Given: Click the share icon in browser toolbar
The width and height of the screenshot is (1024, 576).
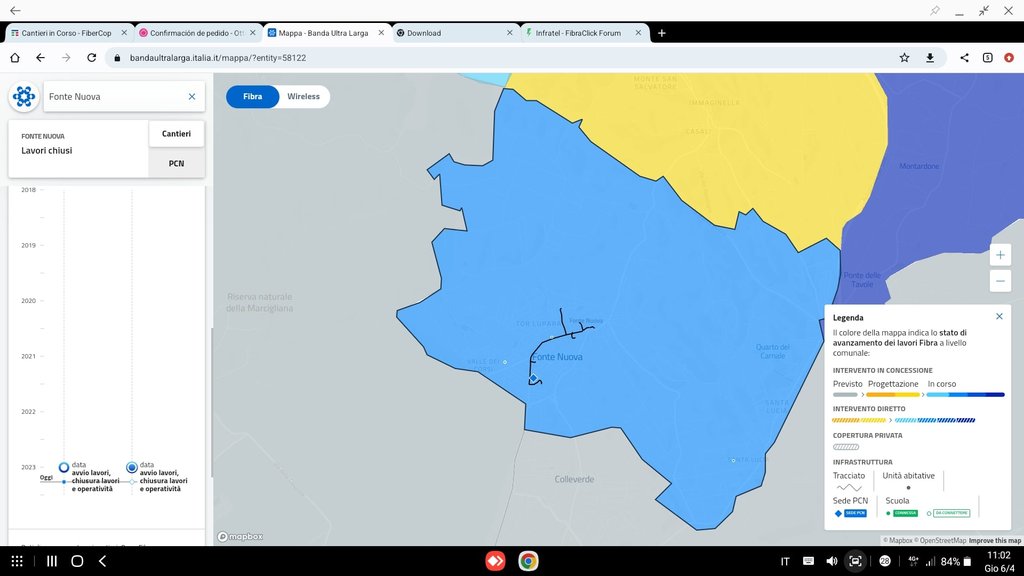Looking at the screenshot, I should coord(964,58).
